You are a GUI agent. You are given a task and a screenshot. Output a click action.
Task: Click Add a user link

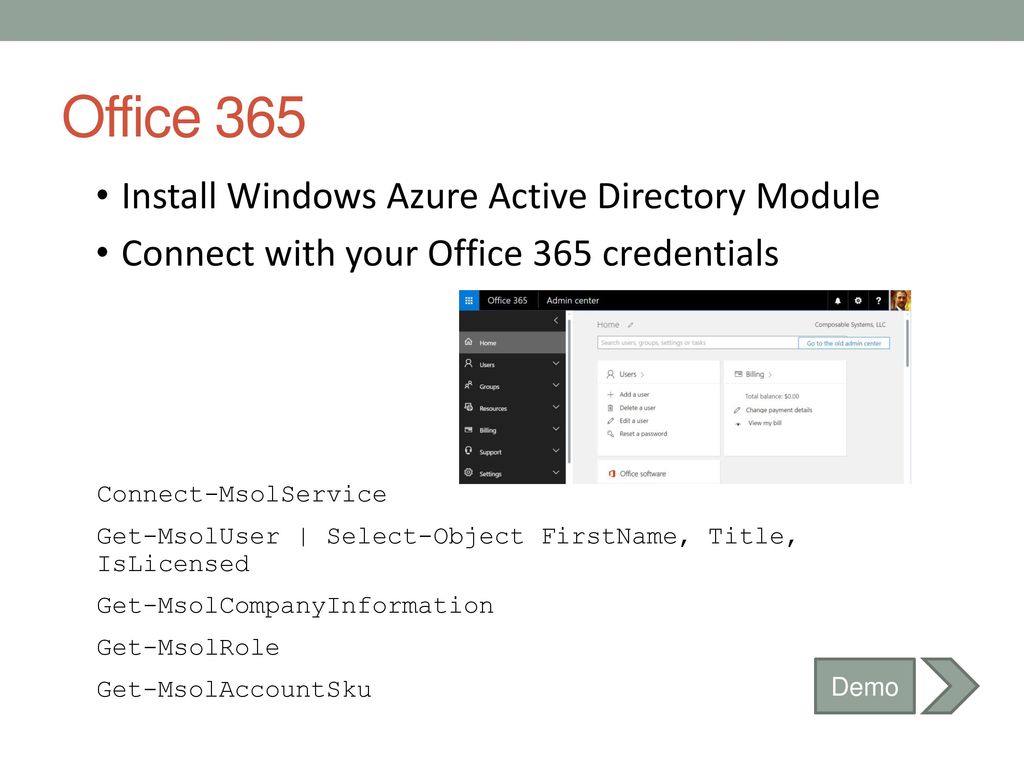(634, 394)
